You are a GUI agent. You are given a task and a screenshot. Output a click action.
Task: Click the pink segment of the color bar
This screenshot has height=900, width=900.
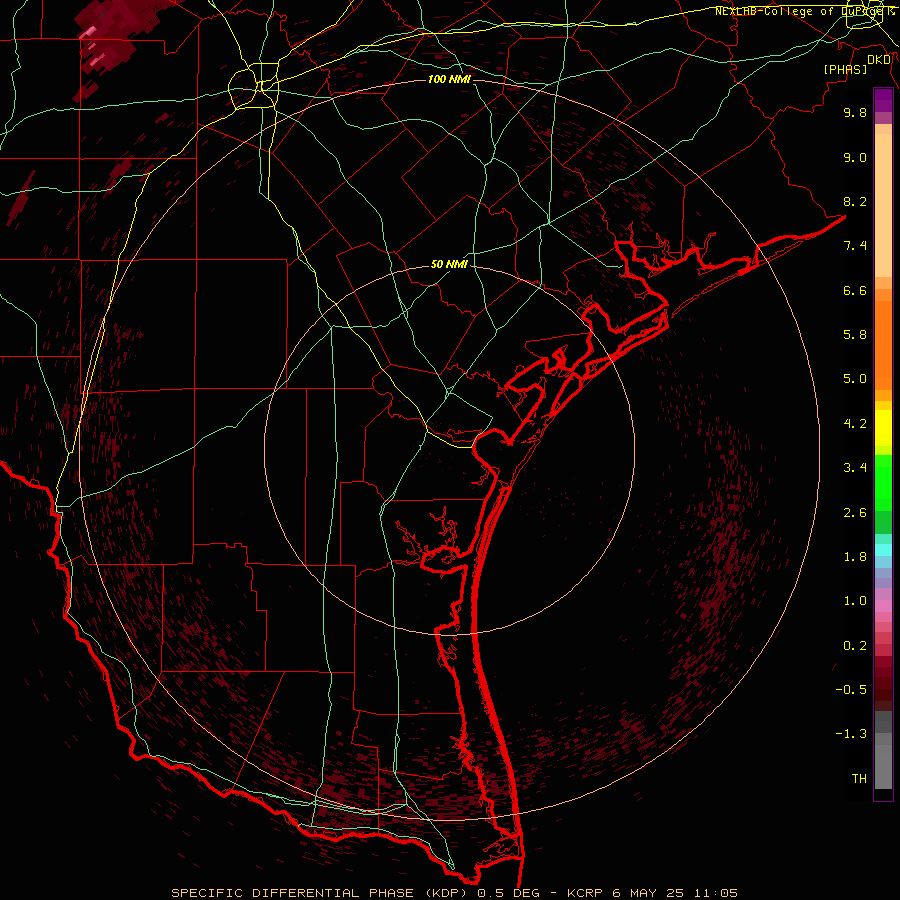click(x=883, y=606)
